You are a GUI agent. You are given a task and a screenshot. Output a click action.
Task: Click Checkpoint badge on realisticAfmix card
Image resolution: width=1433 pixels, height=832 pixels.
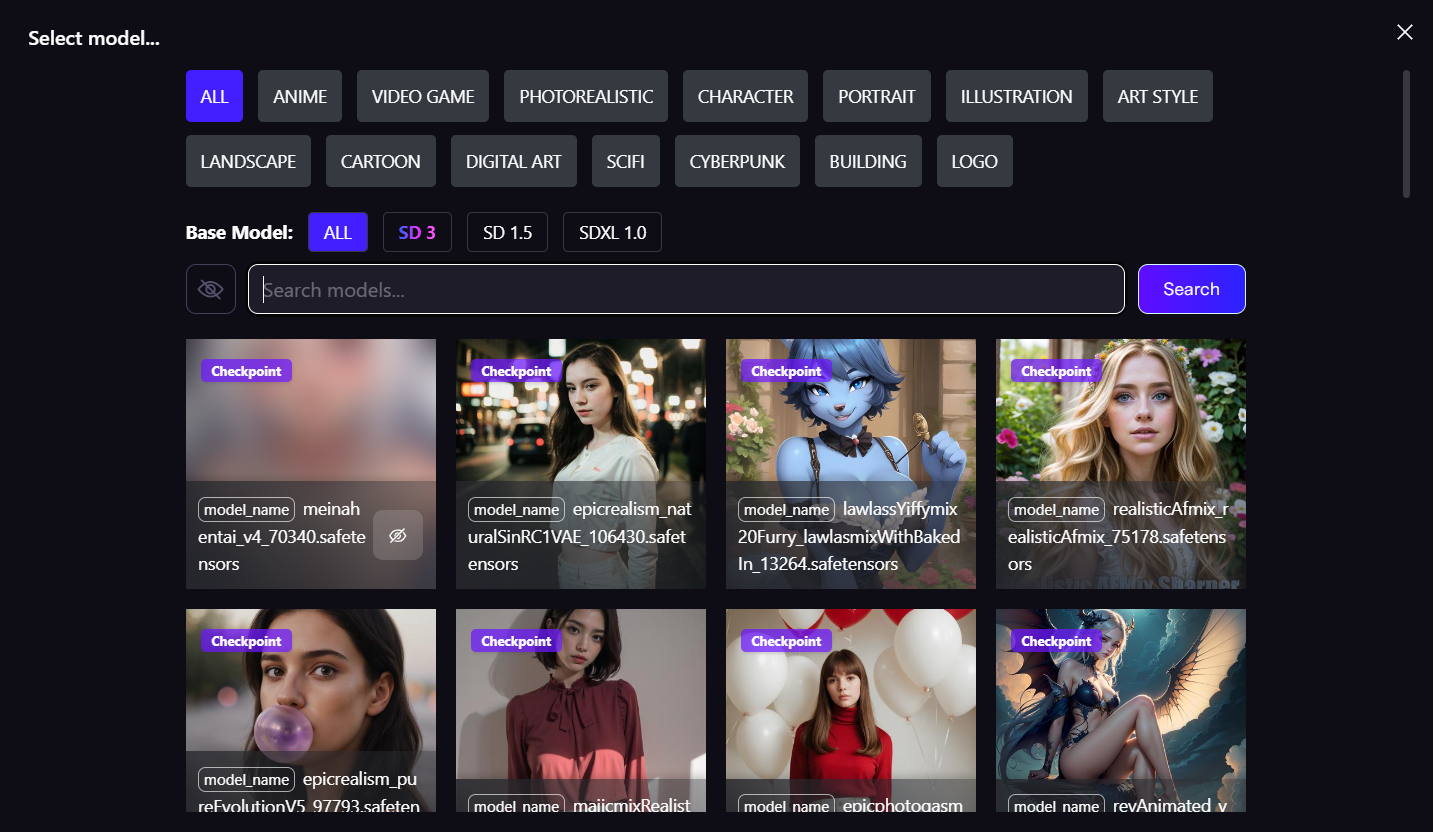pos(1056,371)
